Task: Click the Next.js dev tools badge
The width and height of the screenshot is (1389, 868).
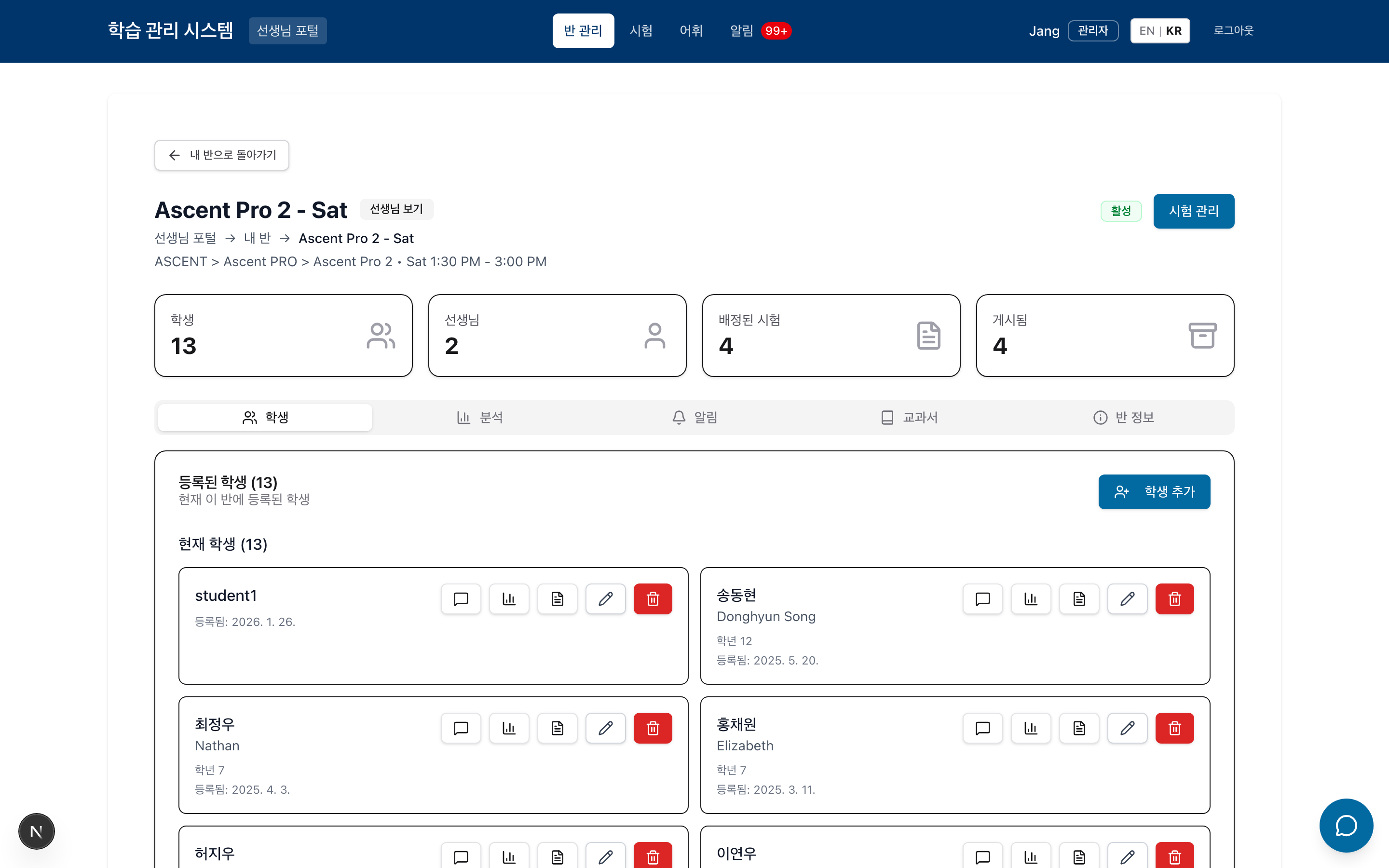Action: pyautogui.click(x=36, y=831)
